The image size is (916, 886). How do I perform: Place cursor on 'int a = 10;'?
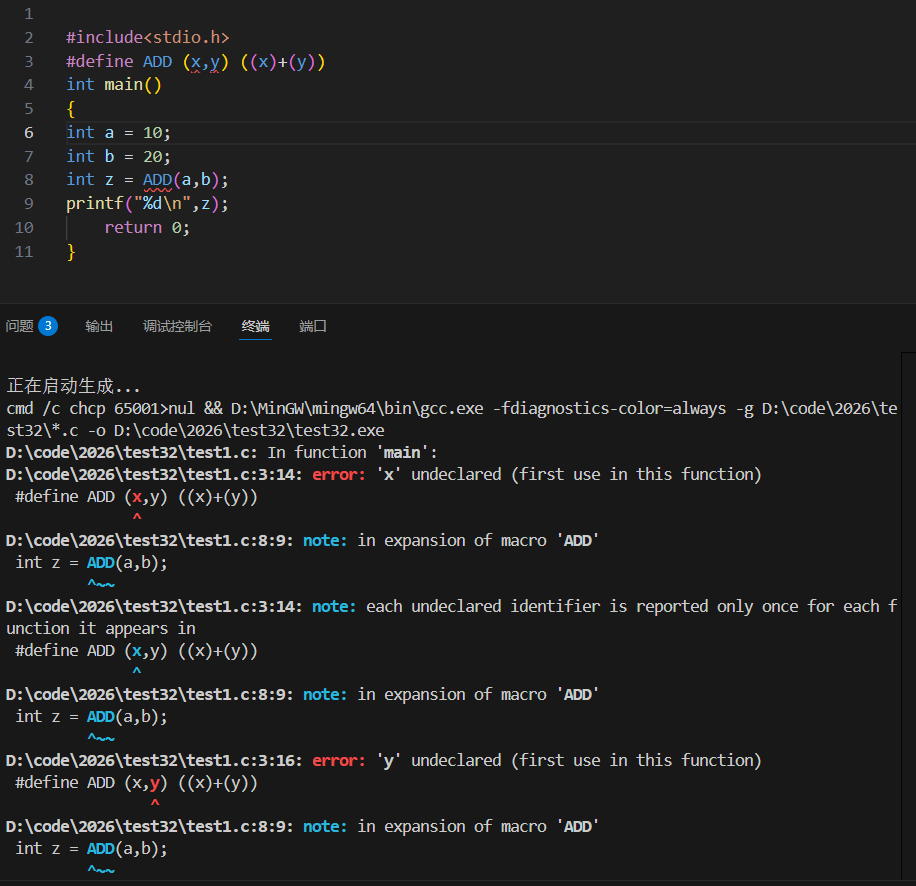[119, 133]
